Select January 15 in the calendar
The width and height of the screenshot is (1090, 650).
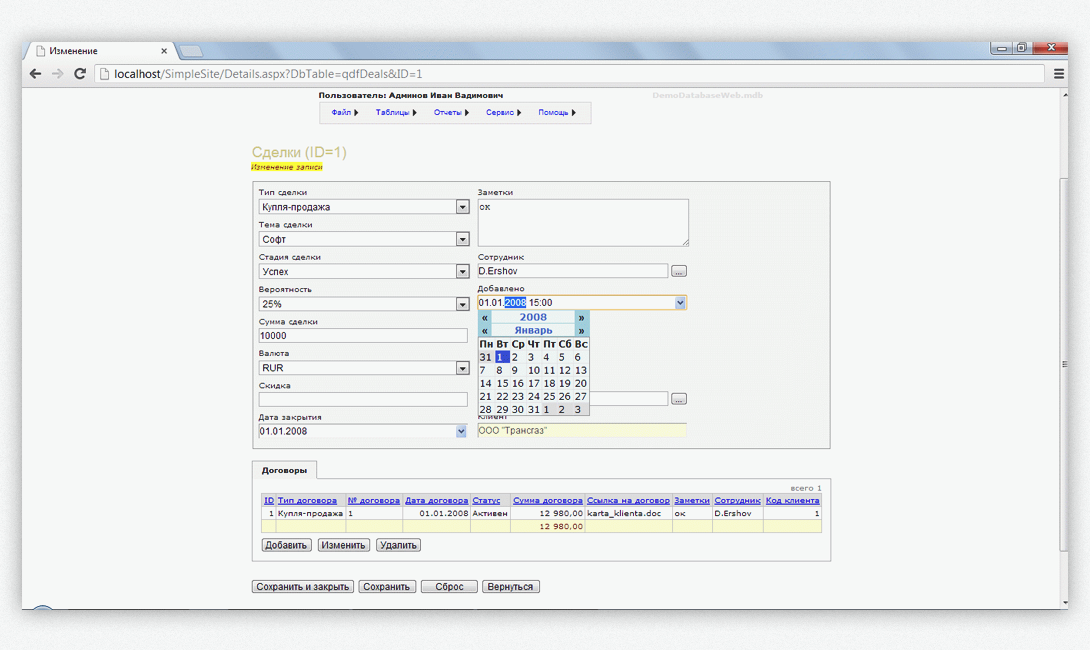tap(502, 384)
